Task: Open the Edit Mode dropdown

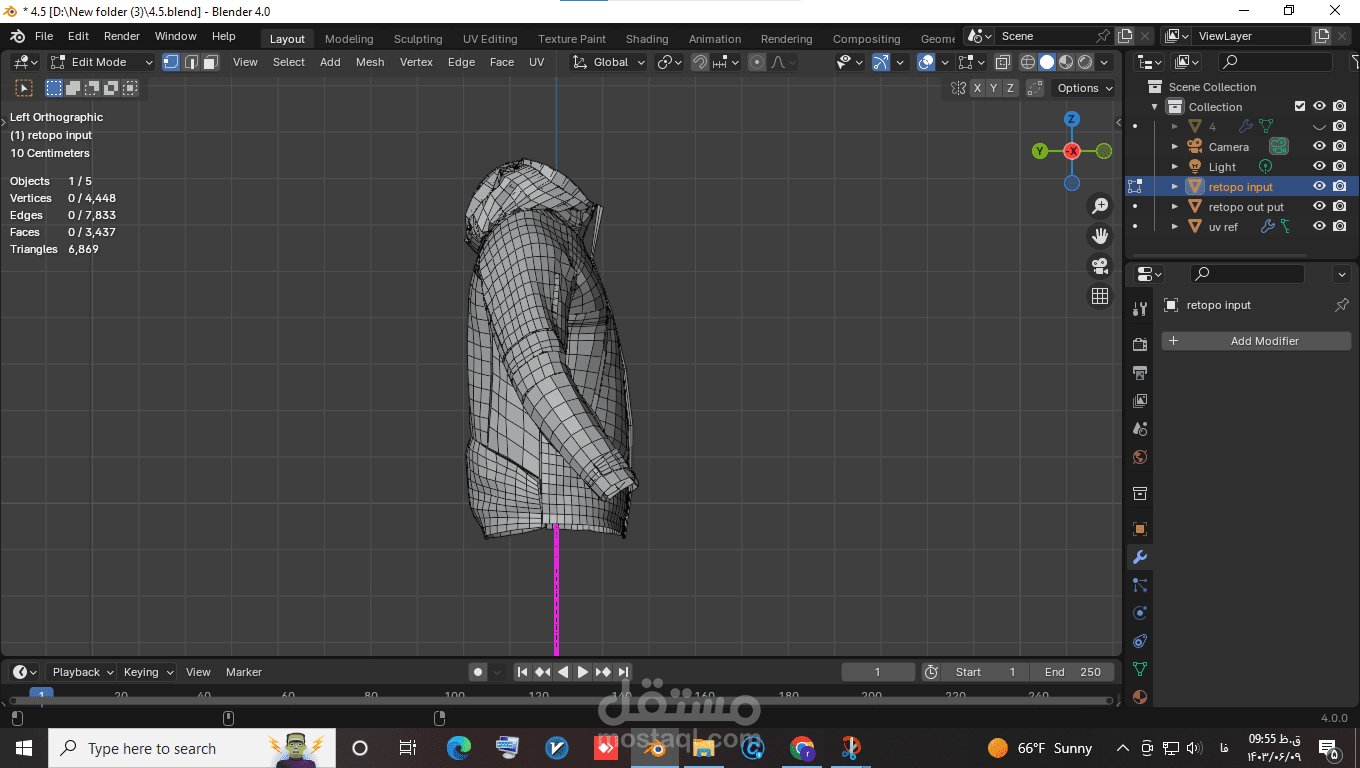Action: point(102,62)
